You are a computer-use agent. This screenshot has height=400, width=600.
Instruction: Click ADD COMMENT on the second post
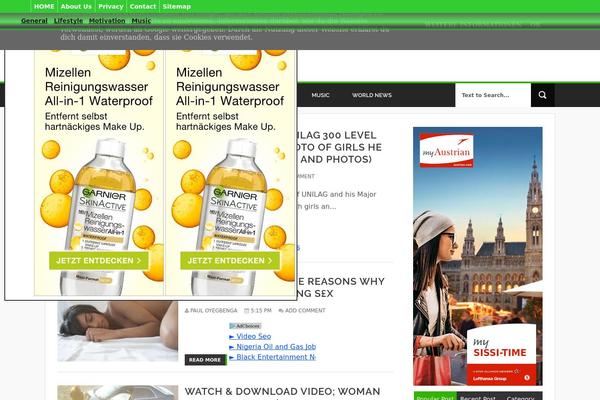pos(305,310)
